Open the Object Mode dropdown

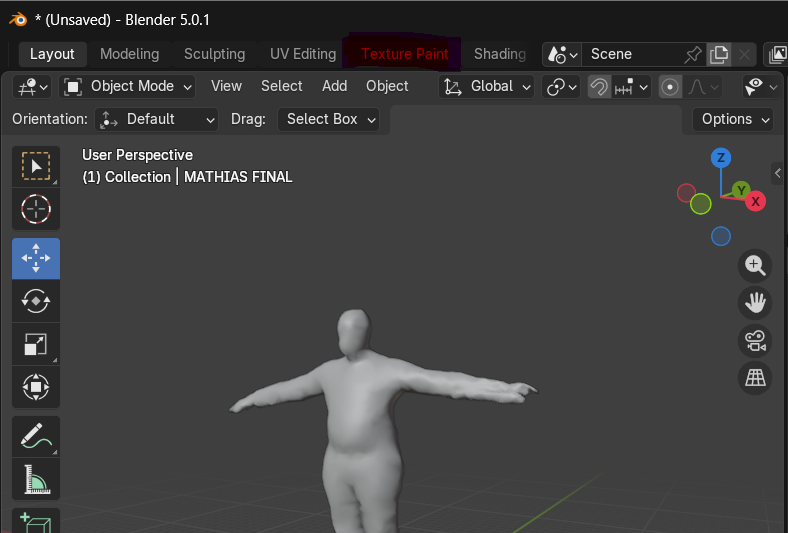[x=128, y=86]
